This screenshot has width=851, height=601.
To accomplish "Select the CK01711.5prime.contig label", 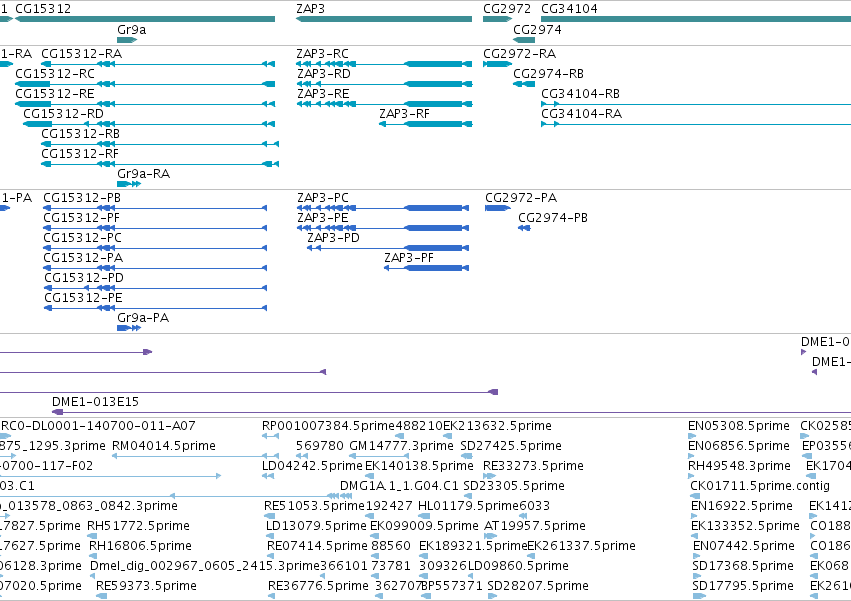I will coord(760,486).
